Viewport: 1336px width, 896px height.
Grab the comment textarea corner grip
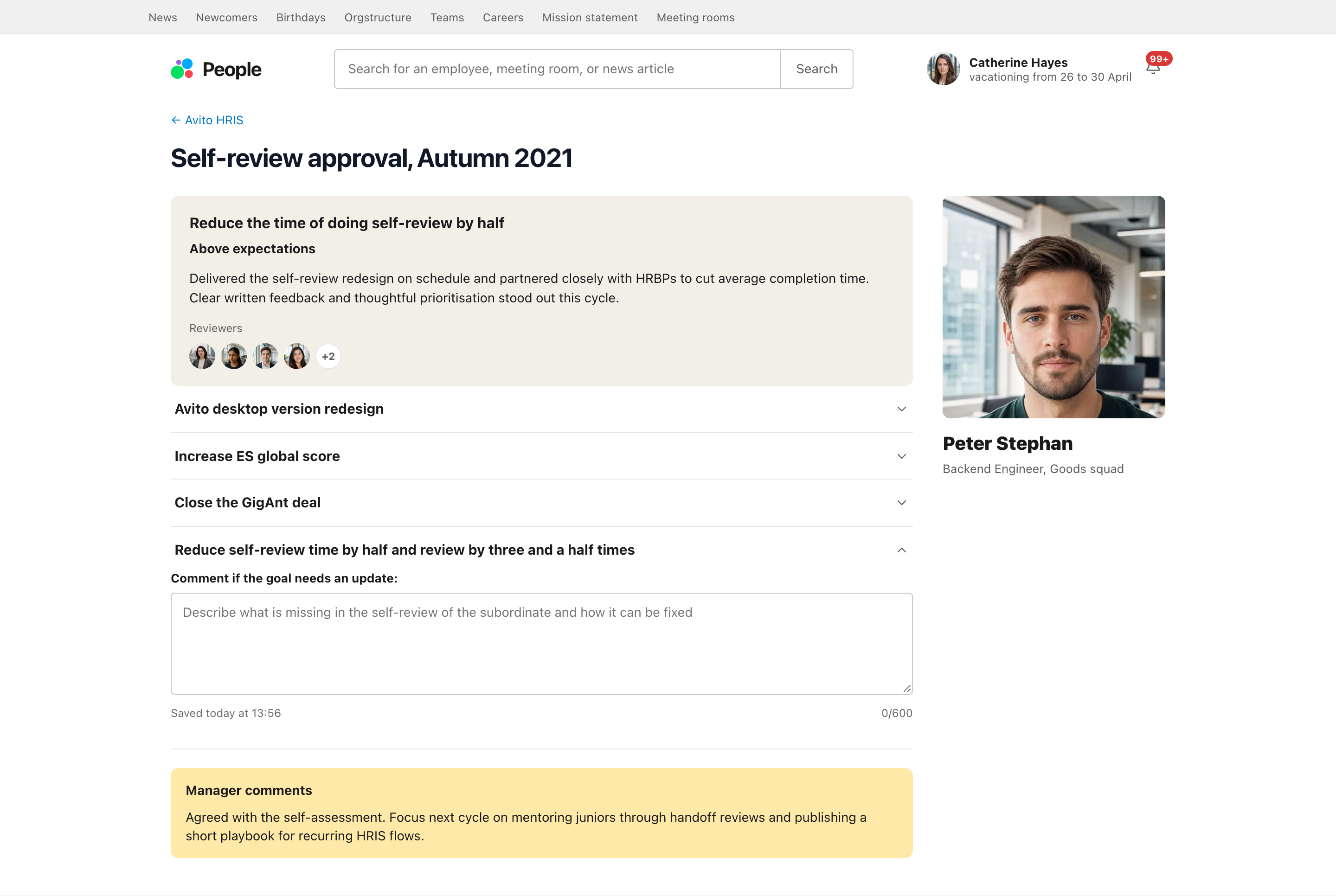(x=906, y=688)
